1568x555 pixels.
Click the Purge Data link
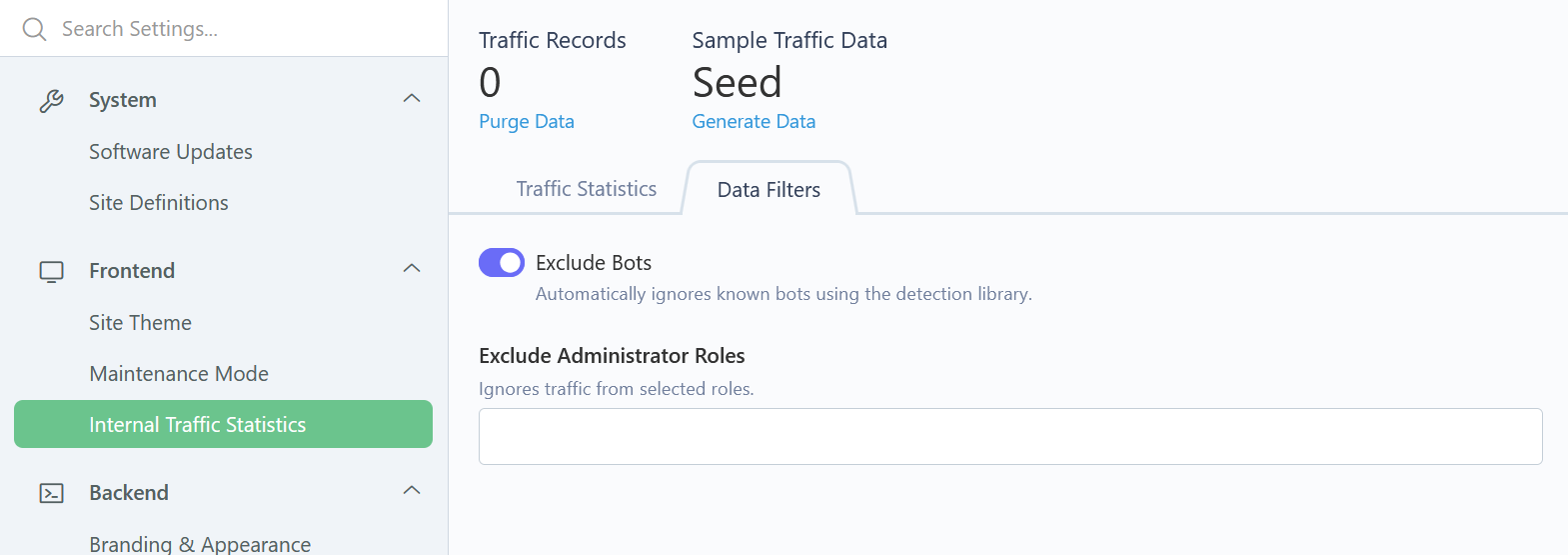point(527,121)
